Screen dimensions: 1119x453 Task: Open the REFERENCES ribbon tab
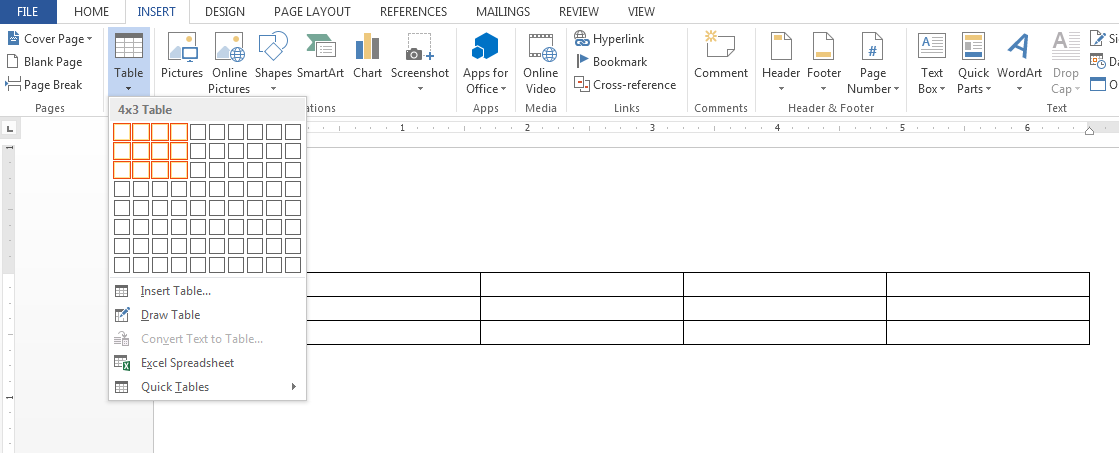pos(414,12)
